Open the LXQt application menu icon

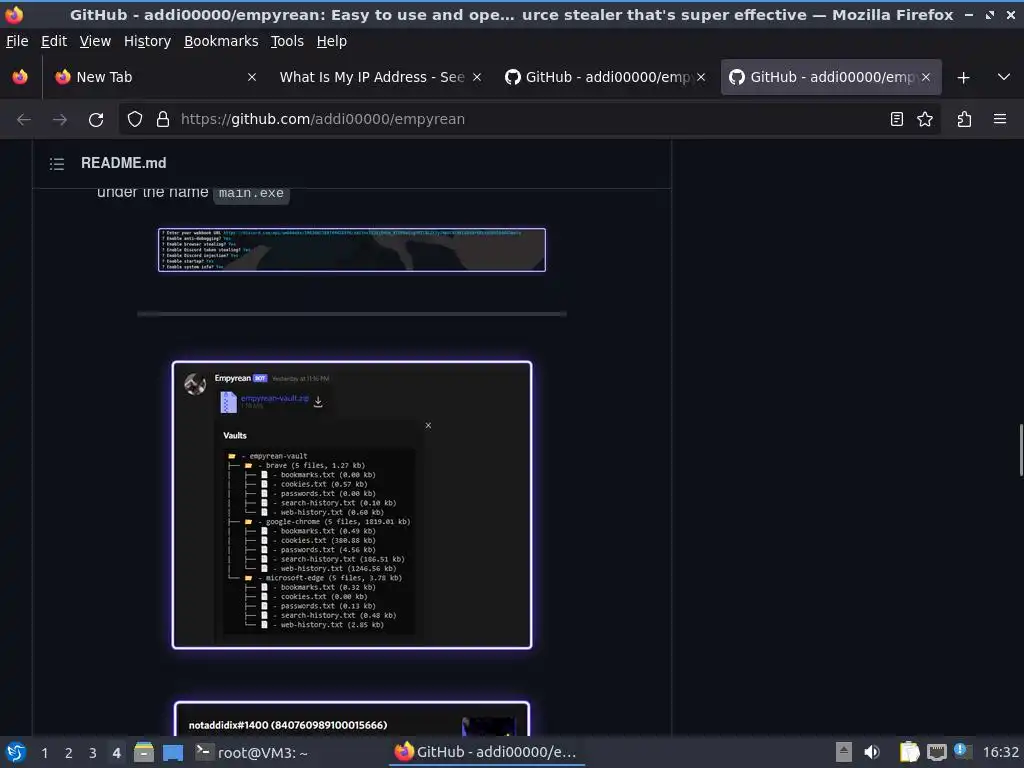click(x=16, y=752)
